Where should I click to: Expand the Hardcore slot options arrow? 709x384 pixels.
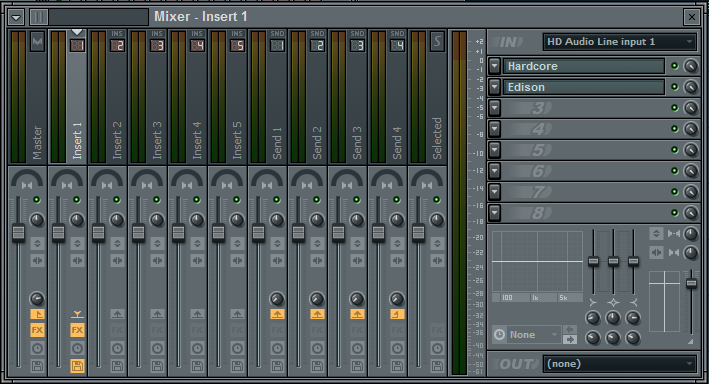[x=494, y=66]
